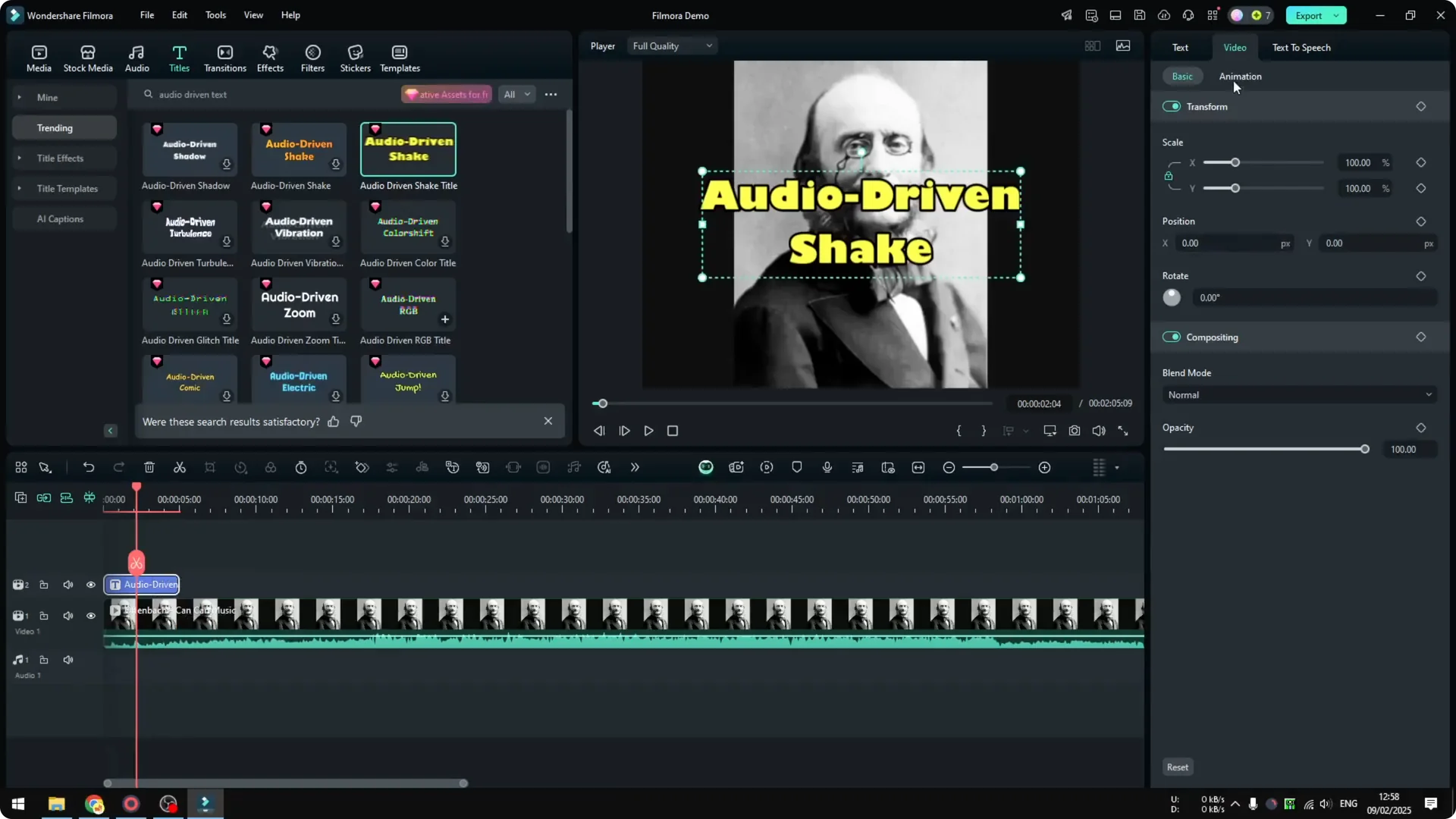The image size is (1456, 819).
Task: Select the Stock Media panel
Action: pyautogui.click(x=87, y=57)
